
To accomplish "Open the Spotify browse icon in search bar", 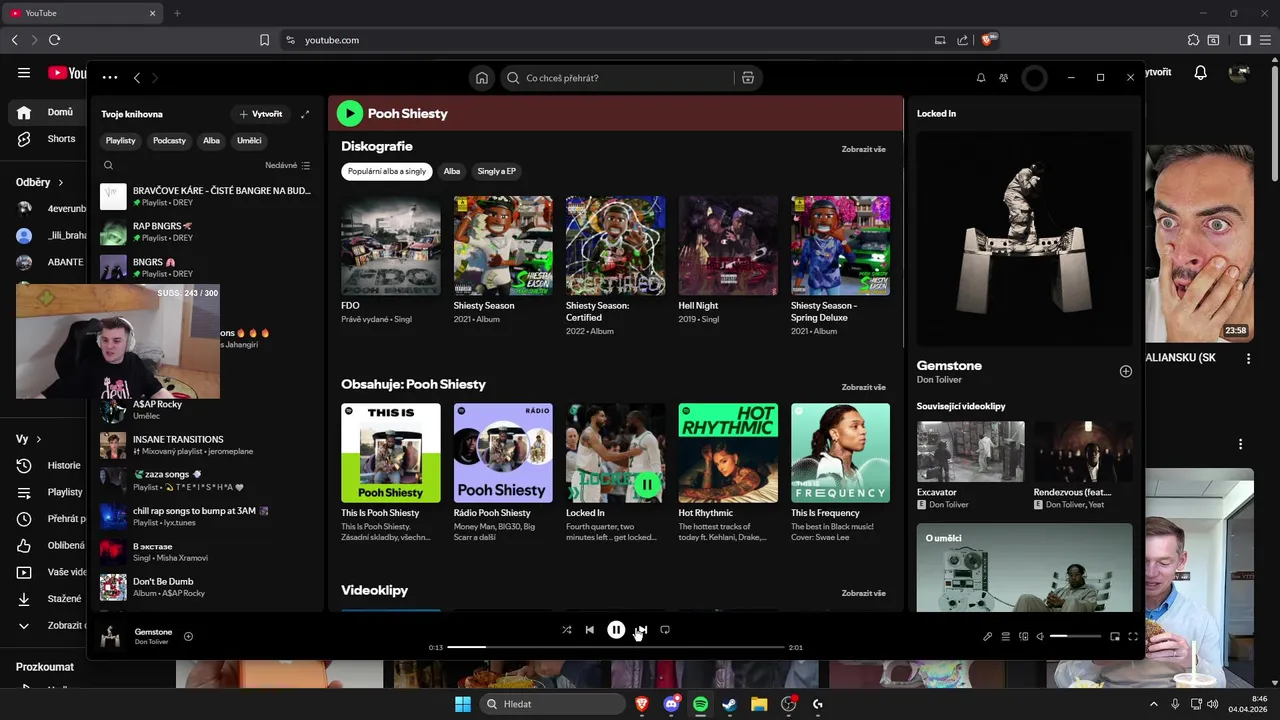I will (747, 78).
